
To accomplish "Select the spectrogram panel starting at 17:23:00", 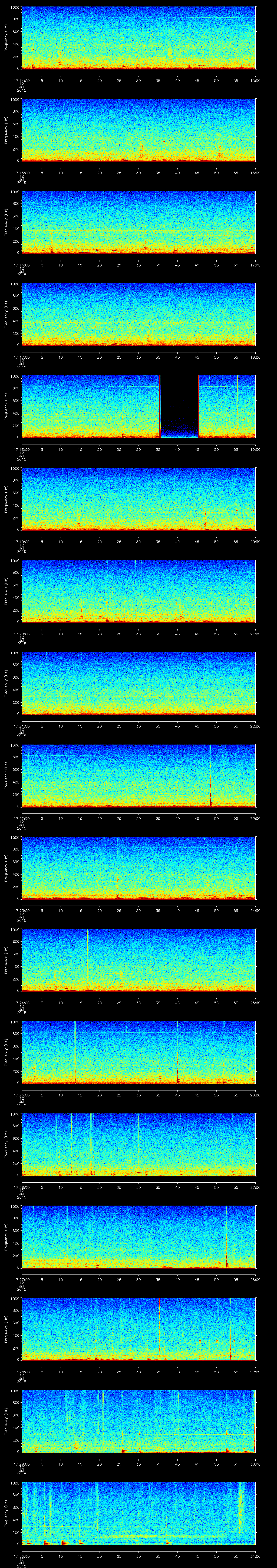I will pyautogui.click(x=139, y=868).
